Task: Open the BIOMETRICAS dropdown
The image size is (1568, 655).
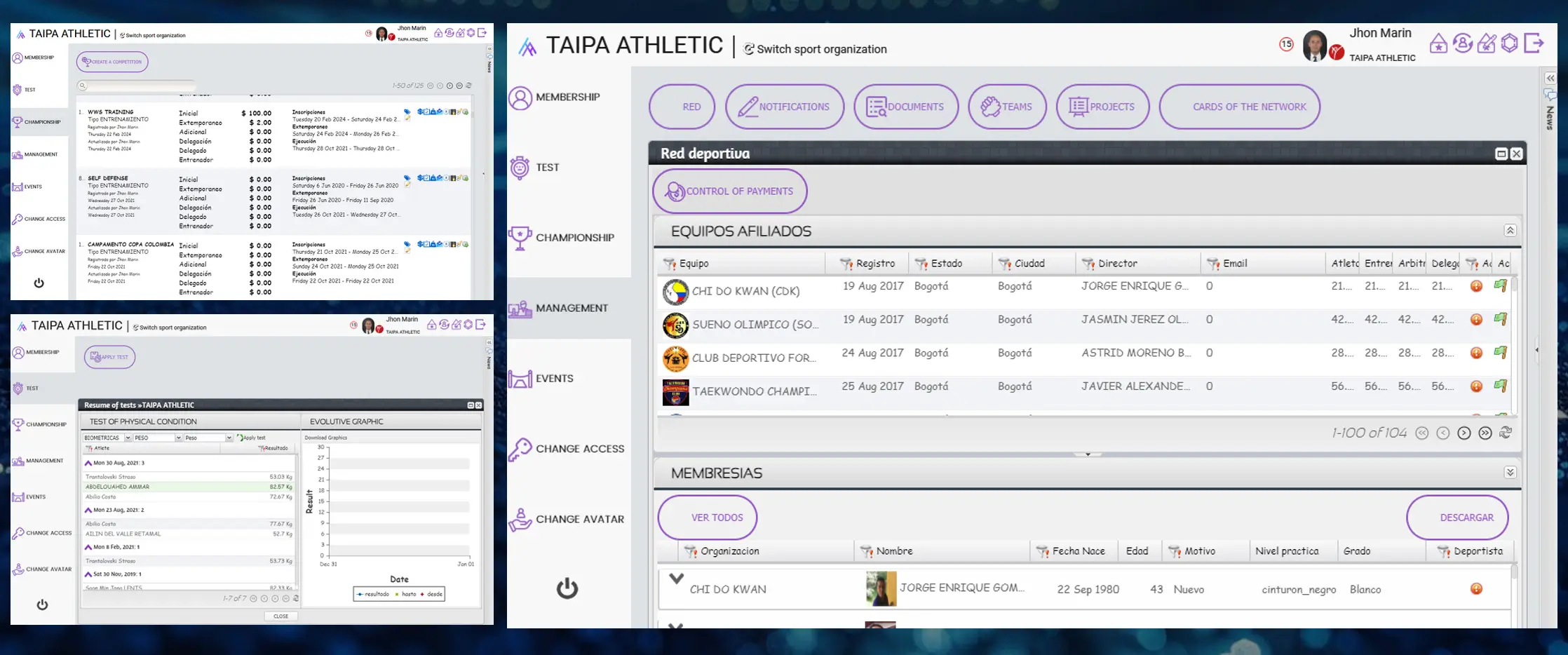Action: point(107,438)
